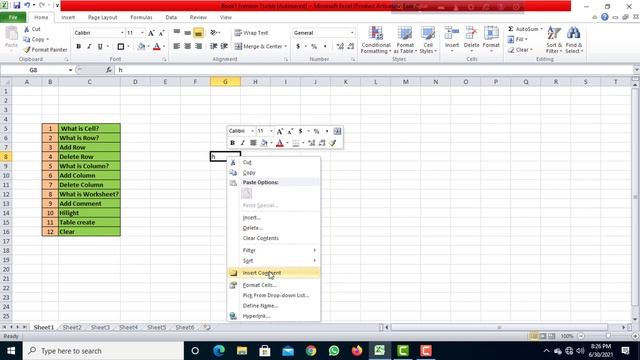Screen dimensions: 640x360
Task: Click the Windows search box
Action: pyautogui.click(x=104, y=351)
